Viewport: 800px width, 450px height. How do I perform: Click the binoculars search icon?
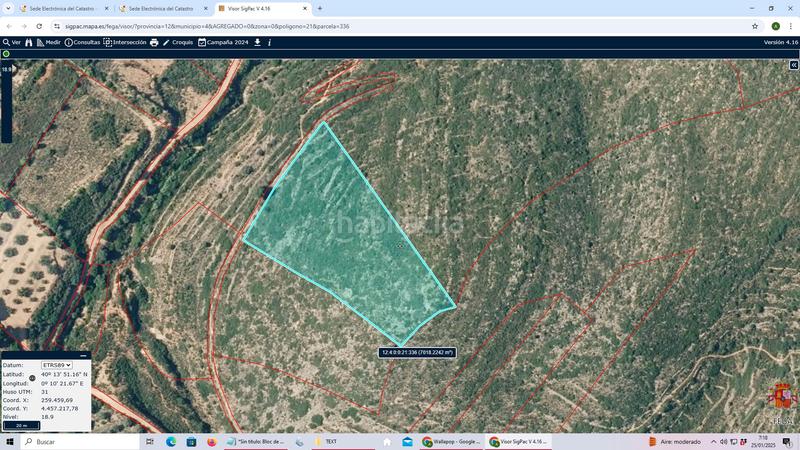[29, 43]
